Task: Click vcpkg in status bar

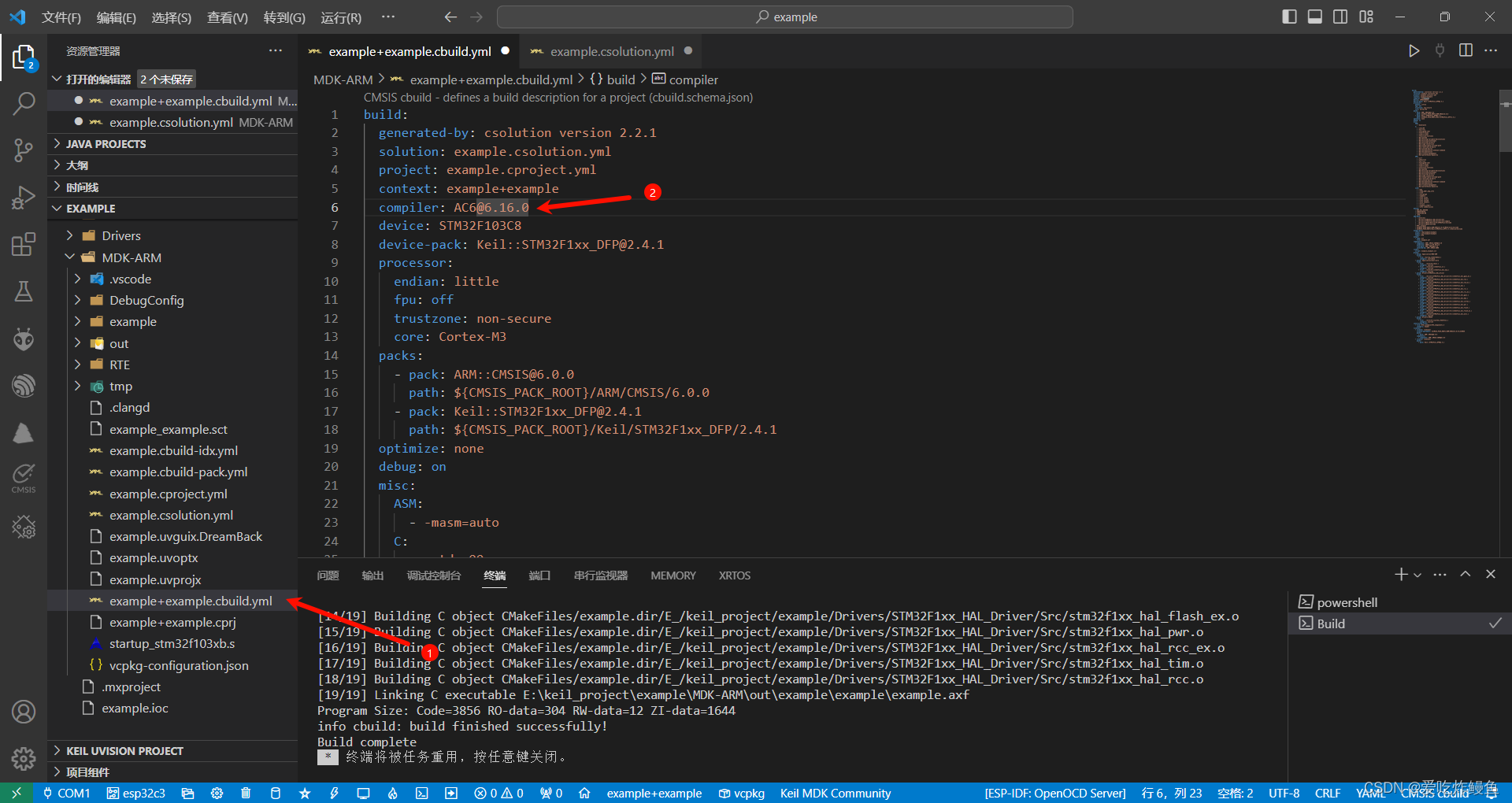Action: coord(742,793)
